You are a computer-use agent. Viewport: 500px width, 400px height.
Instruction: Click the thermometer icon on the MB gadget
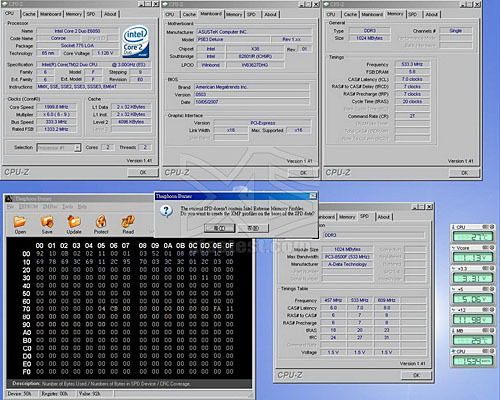[453, 331]
